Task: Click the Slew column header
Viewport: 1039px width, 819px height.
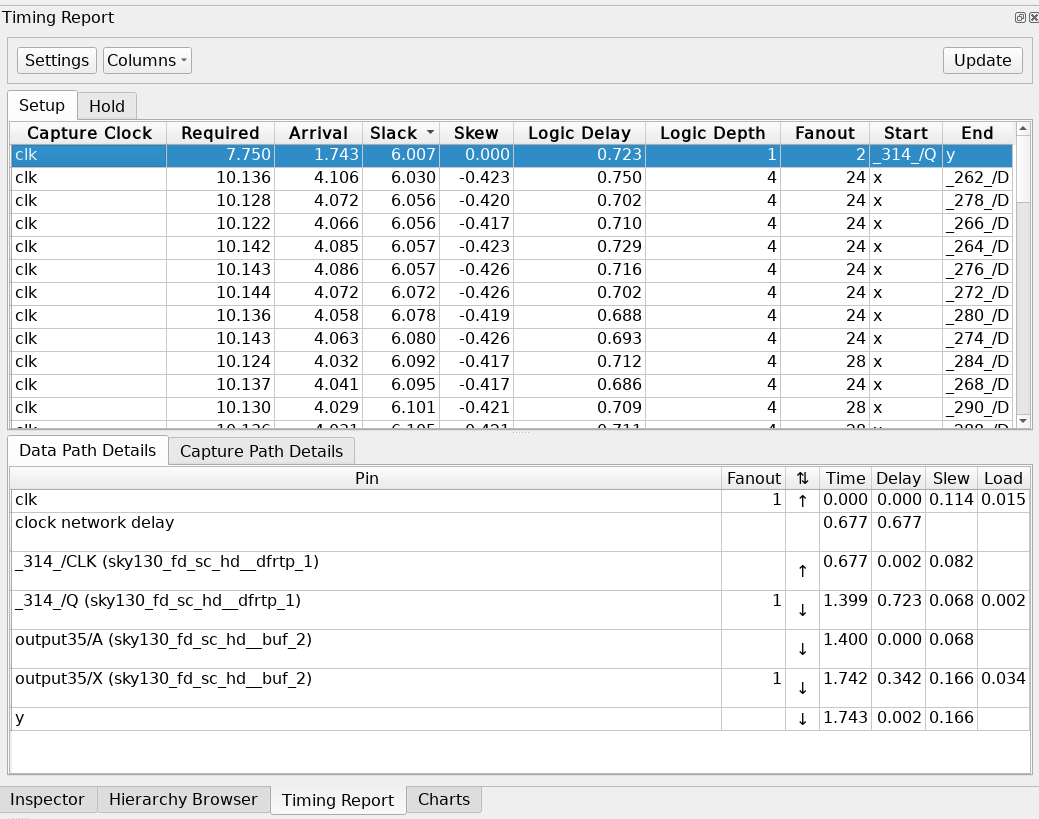Action: [951, 478]
